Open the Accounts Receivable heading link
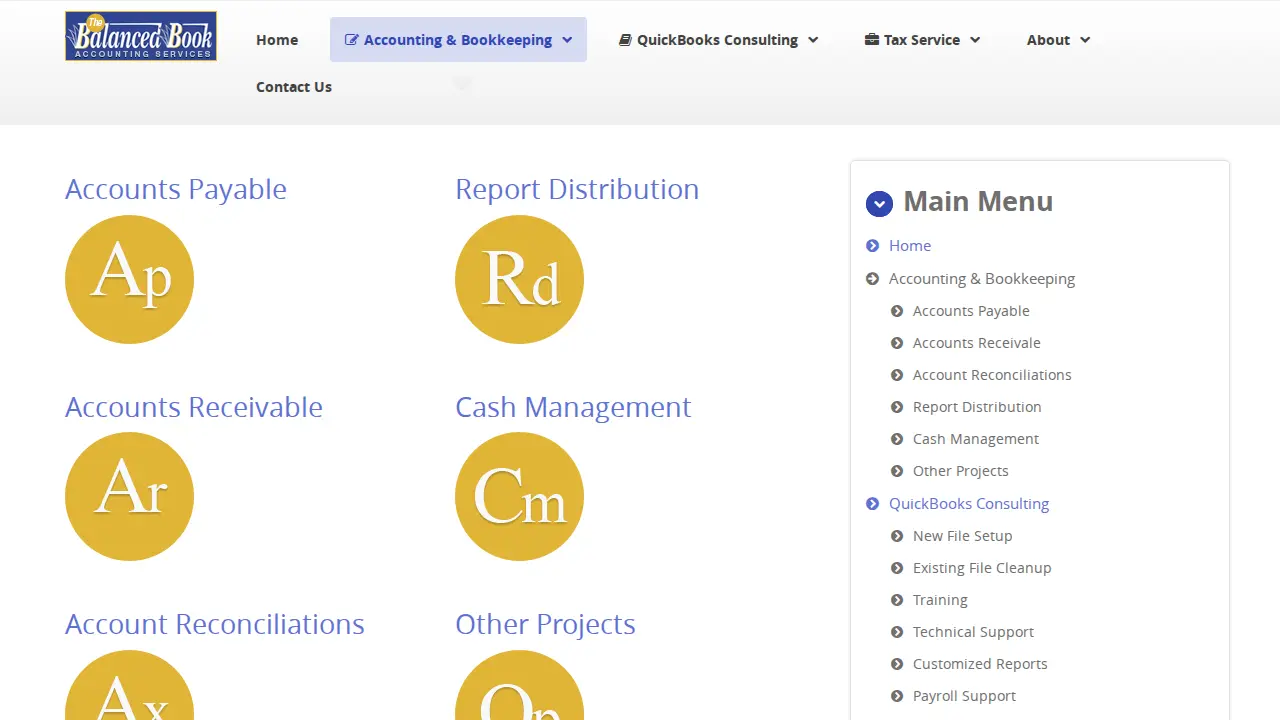The width and height of the screenshot is (1280, 720). 194,407
